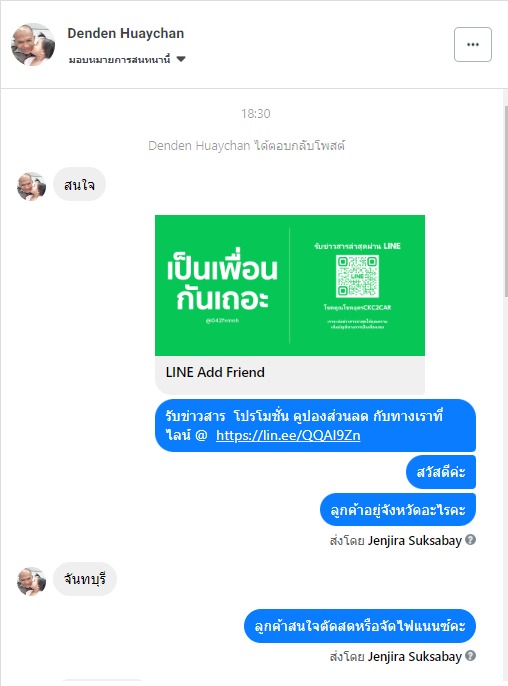The image size is (508, 686).
Task: Open the lin.ee/QQAl9Zn link
Action: [x=288, y=435]
